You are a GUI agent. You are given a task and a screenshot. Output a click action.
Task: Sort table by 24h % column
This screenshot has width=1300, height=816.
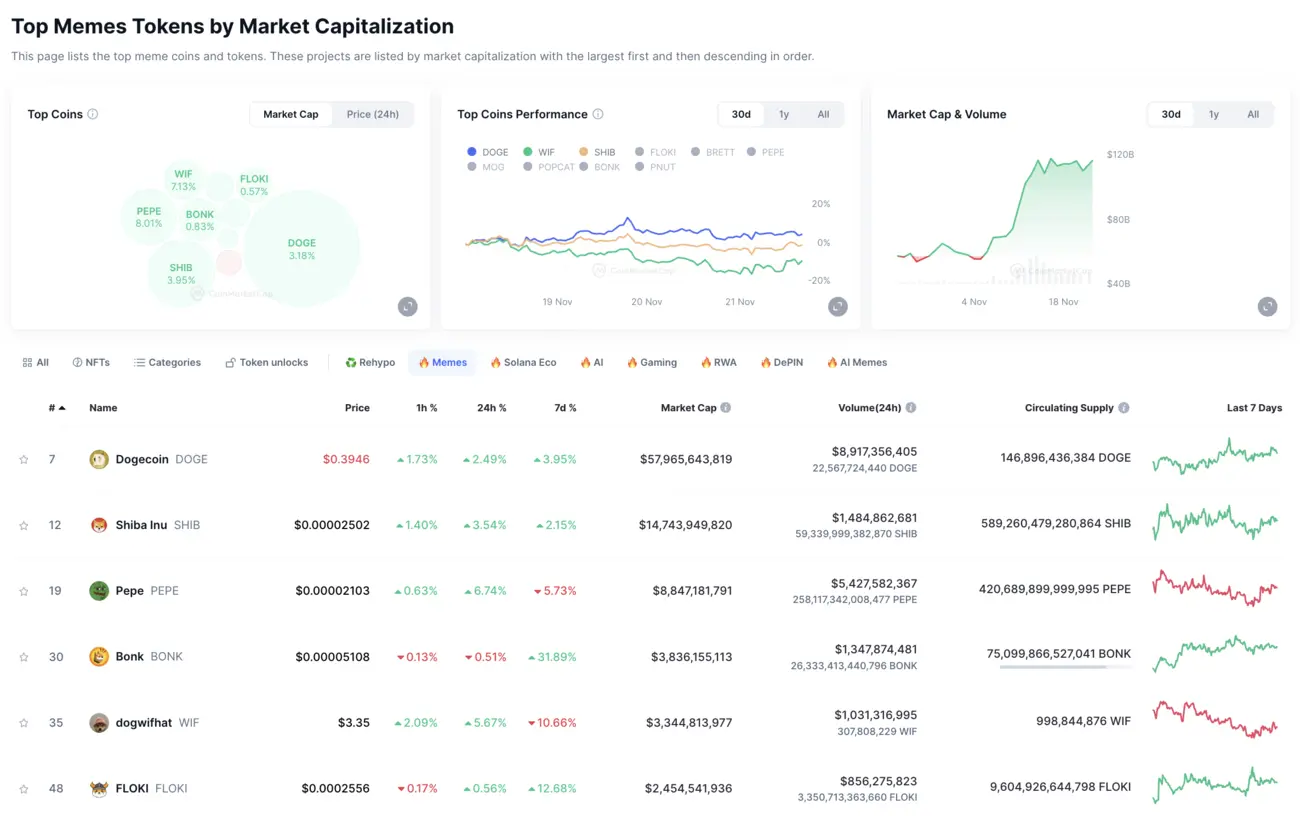point(491,408)
